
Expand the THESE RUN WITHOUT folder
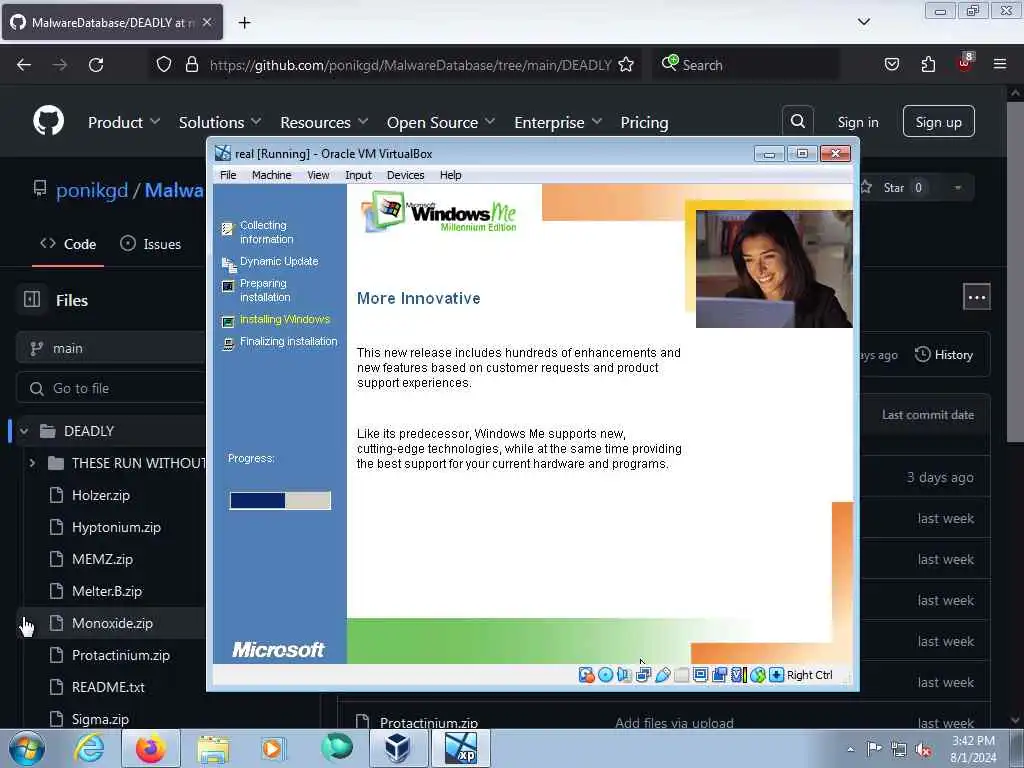(x=32, y=463)
